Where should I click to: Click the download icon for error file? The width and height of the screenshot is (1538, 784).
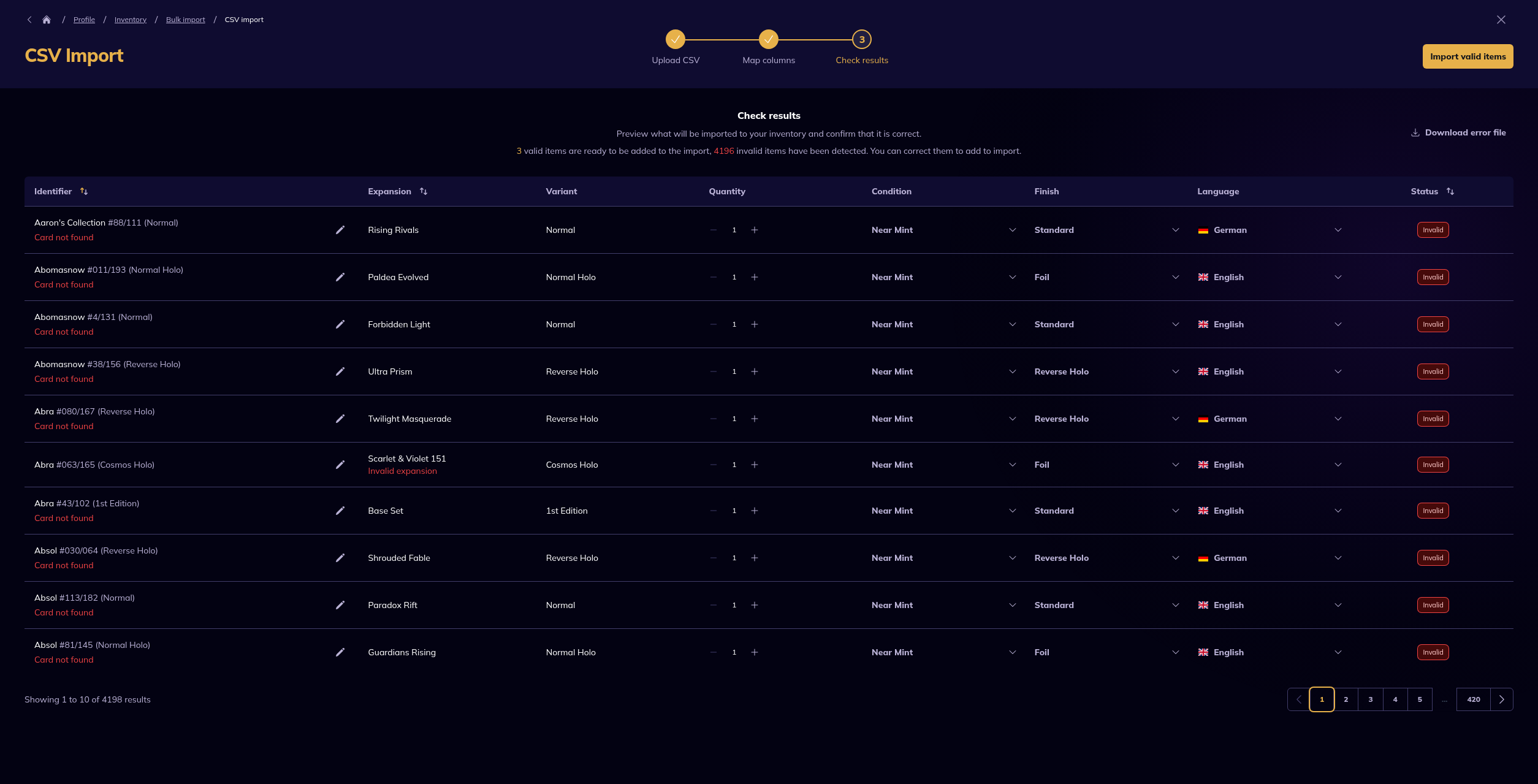point(1415,132)
